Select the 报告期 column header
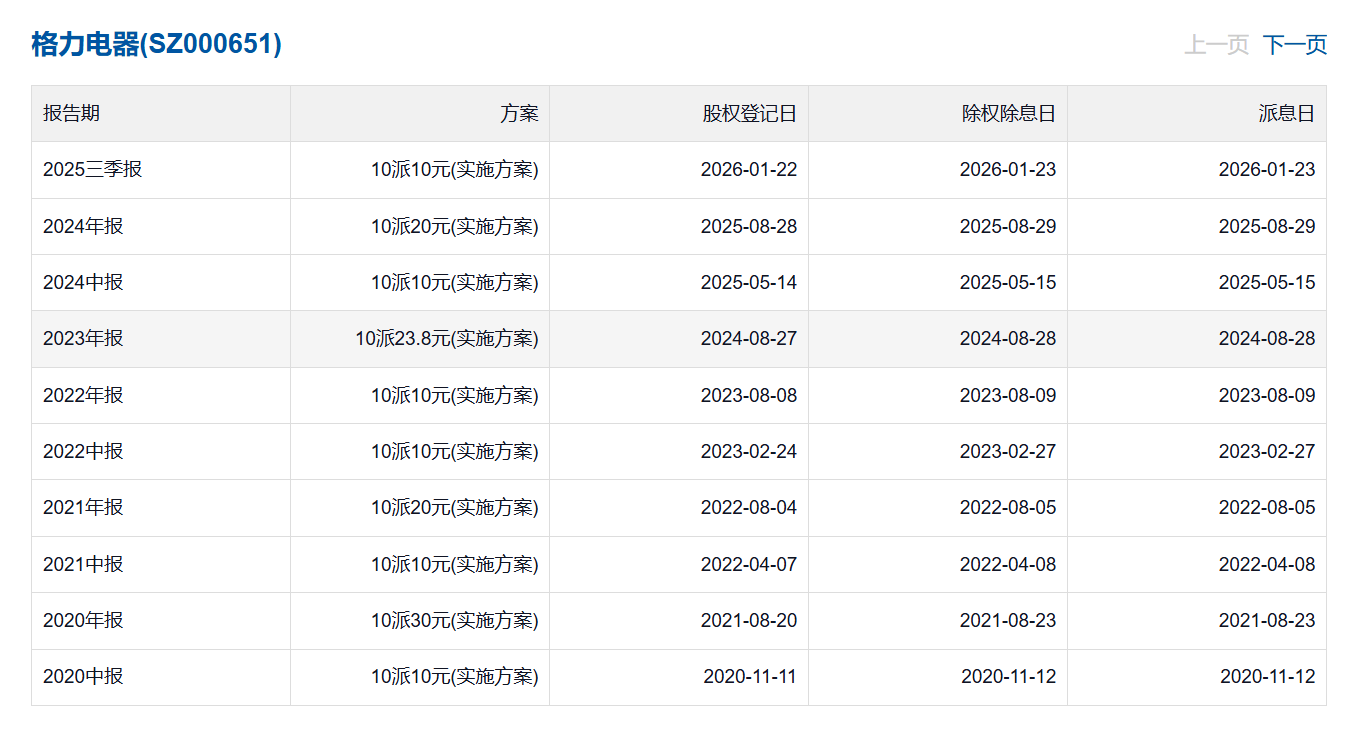1368x729 pixels. [71, 113]
